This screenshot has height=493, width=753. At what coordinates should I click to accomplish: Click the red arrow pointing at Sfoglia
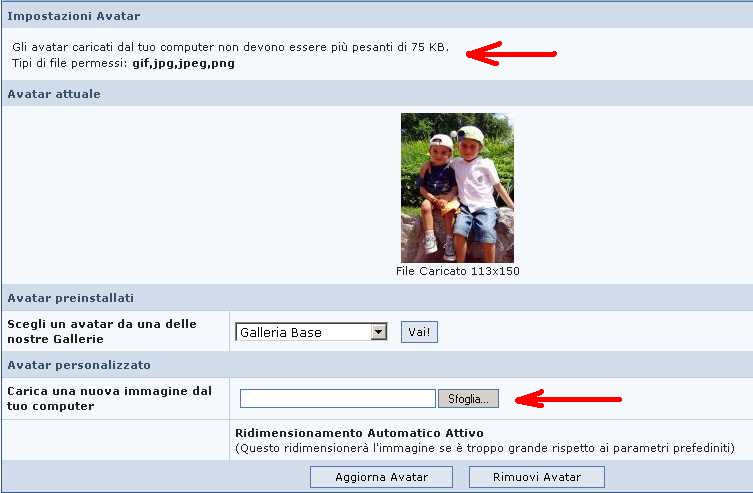(568, 400)
